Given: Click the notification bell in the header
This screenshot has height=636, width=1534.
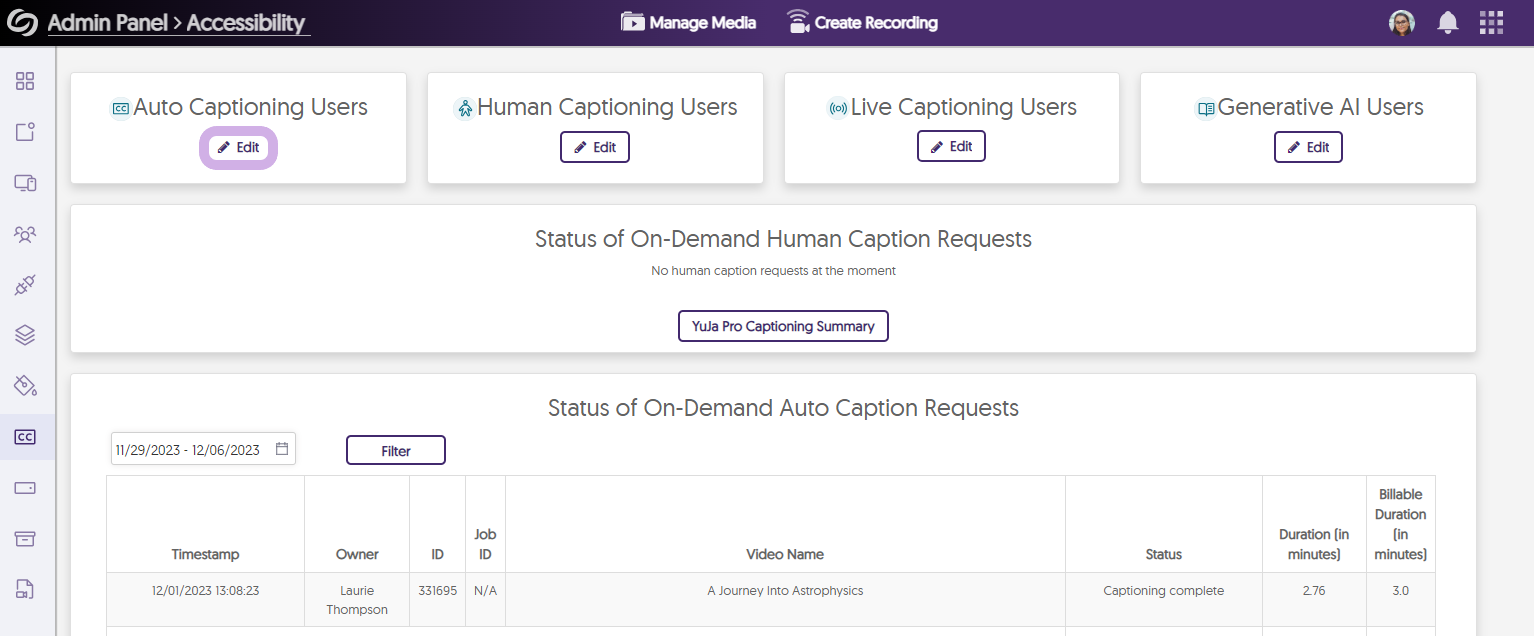Looking at the screenshot, I should tap(1447, 22).
